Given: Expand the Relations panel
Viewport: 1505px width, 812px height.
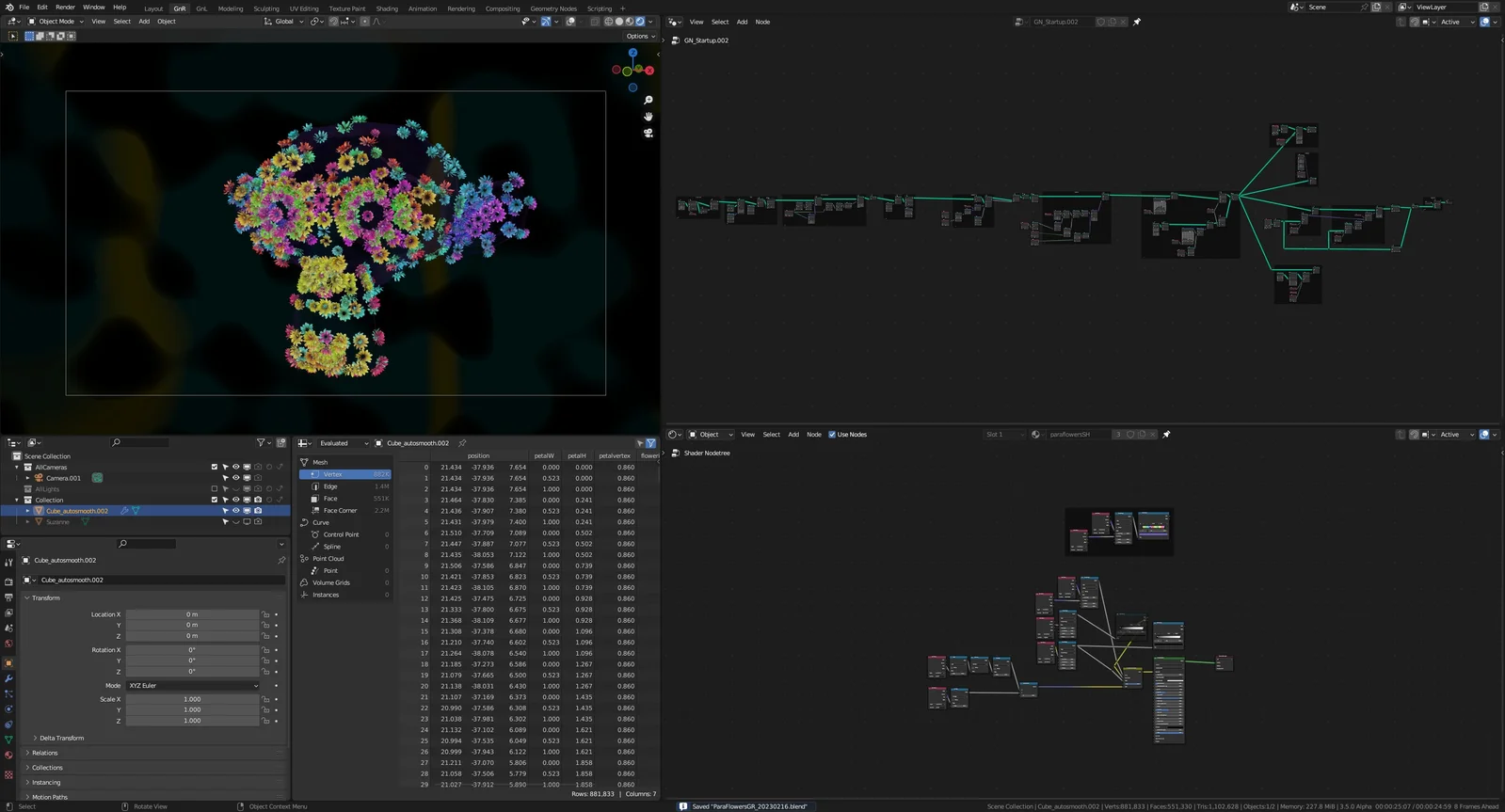Looking at the screenshot, I should (x=44, y=753).
